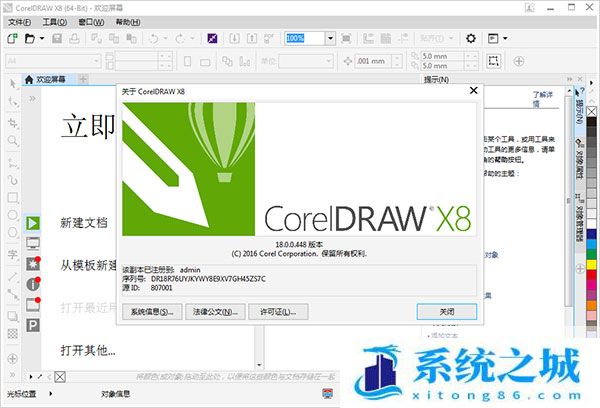Open the File menu
600x408 pixels.
point(20,23)
